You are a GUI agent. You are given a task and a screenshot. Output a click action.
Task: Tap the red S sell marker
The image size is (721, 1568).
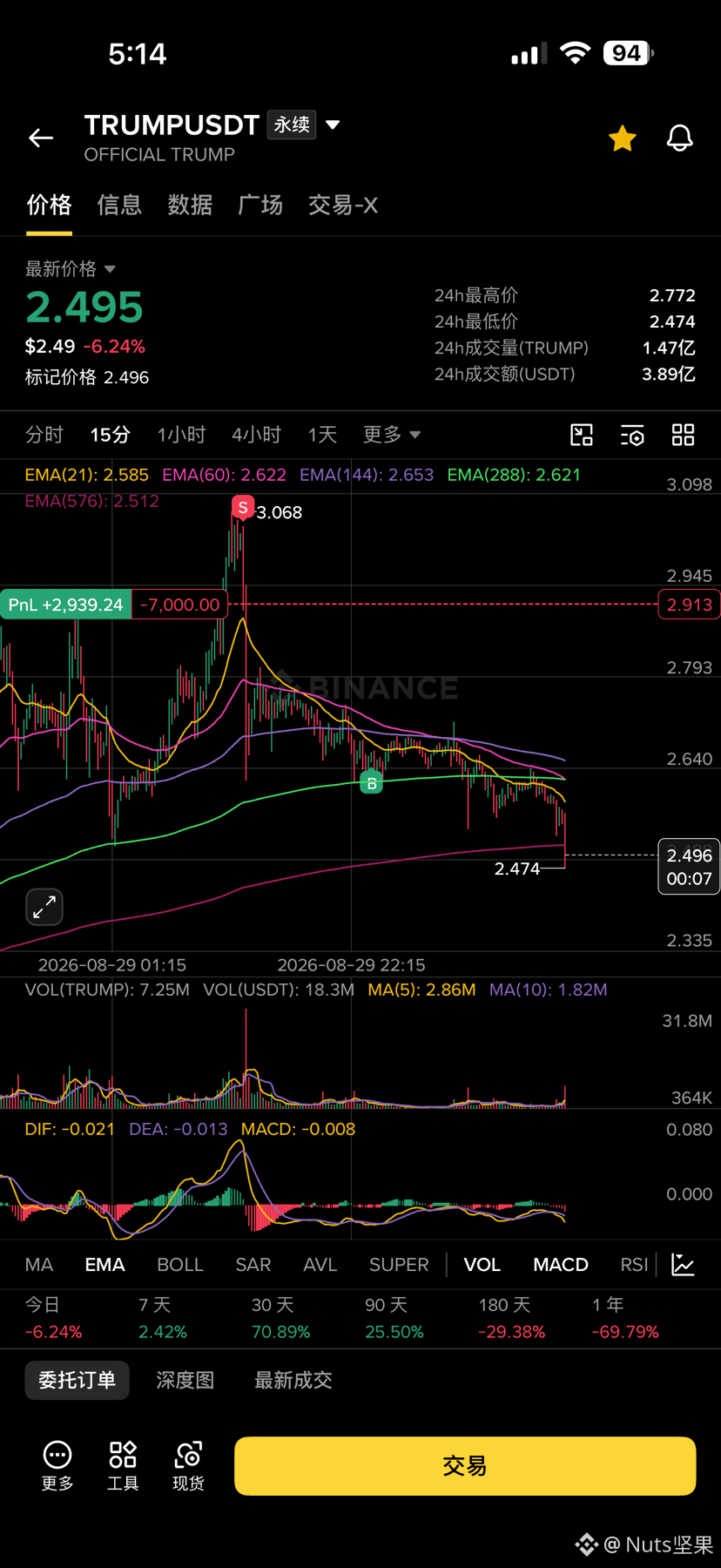pyautogui.click(x=243, y=507)
